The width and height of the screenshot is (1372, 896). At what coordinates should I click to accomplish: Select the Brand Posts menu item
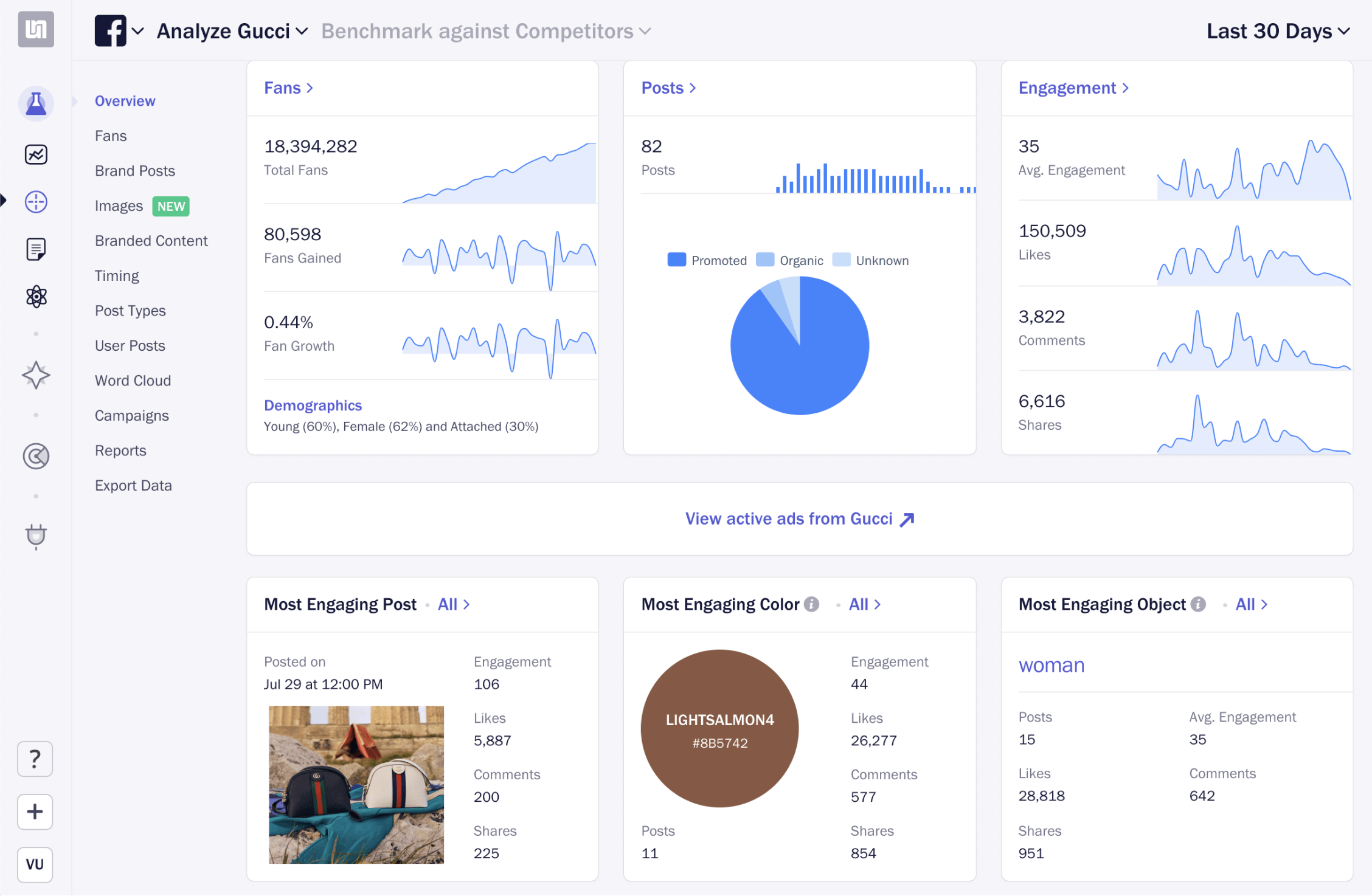pos(133,171)
